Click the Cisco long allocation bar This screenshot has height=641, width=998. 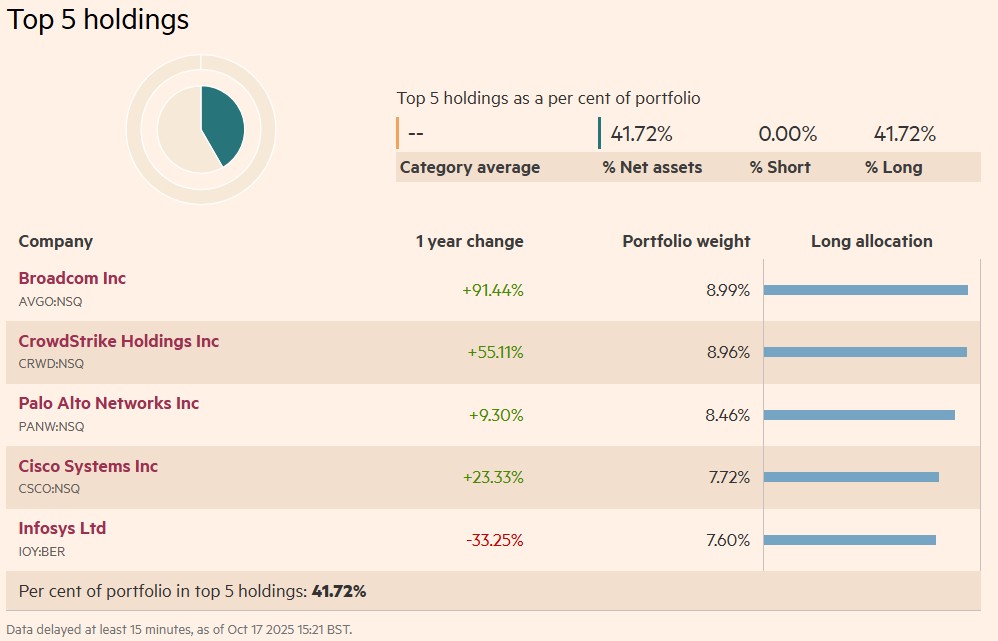(x=851, y=477)
